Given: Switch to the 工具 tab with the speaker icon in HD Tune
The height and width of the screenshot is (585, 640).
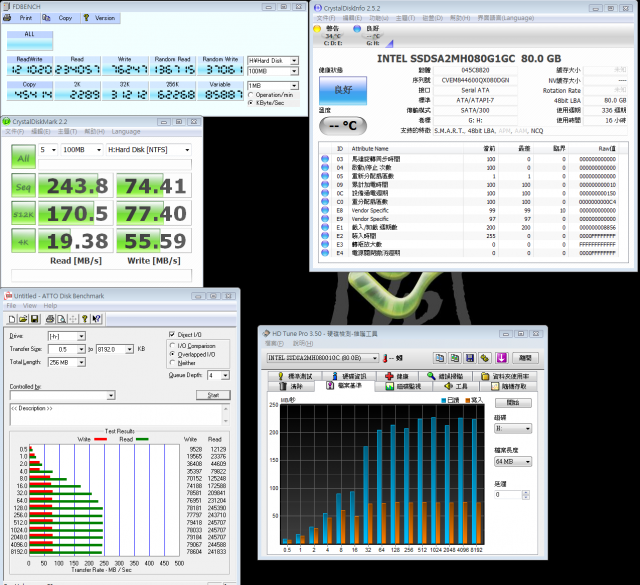Looking at the screenshot, I should click(456, 386).
